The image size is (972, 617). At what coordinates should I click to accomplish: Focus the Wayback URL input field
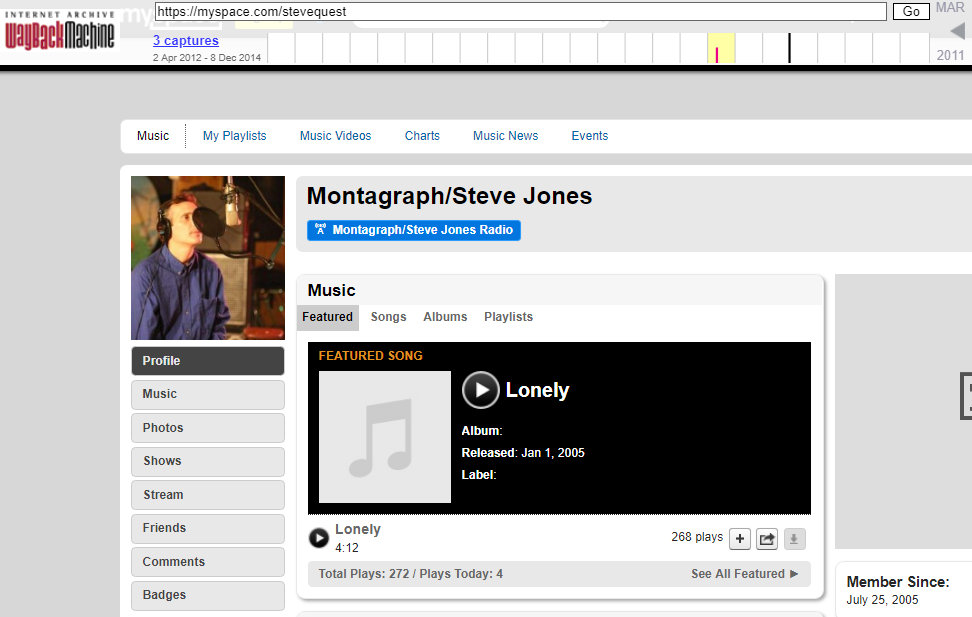520,11
